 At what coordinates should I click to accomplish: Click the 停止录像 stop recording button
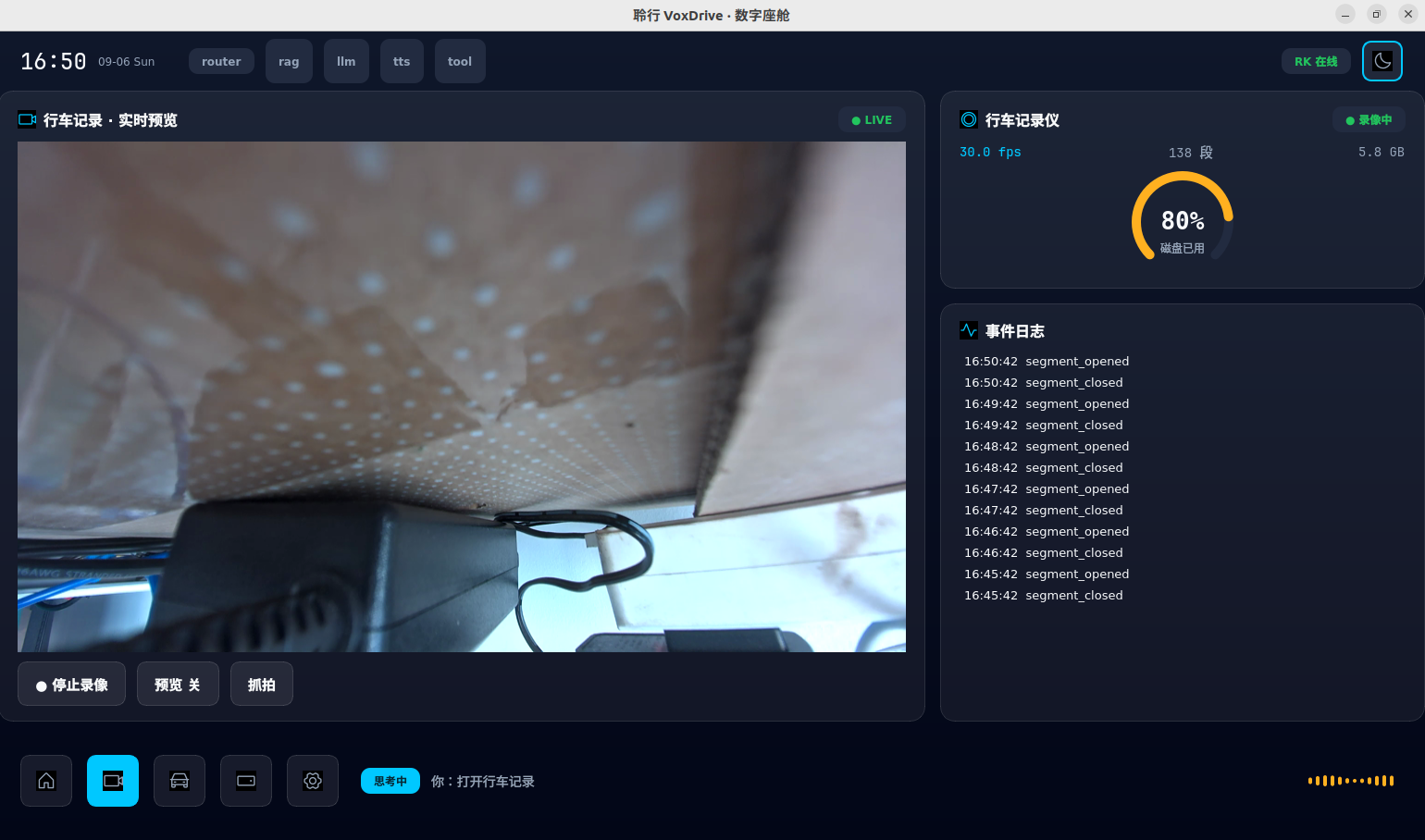pyautogui.click(x=72, y=685)
